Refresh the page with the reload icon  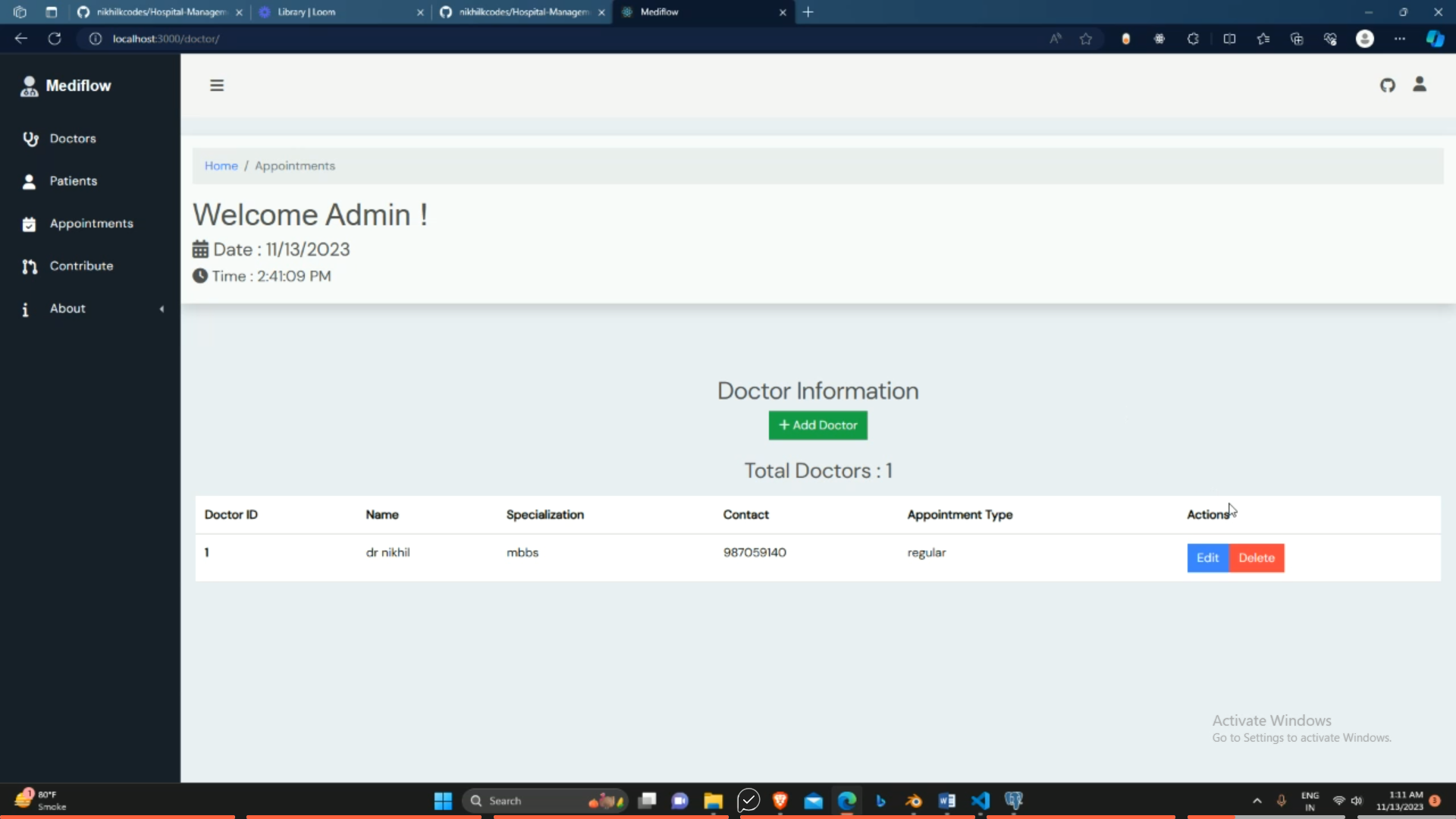click(x=55, y=39)
